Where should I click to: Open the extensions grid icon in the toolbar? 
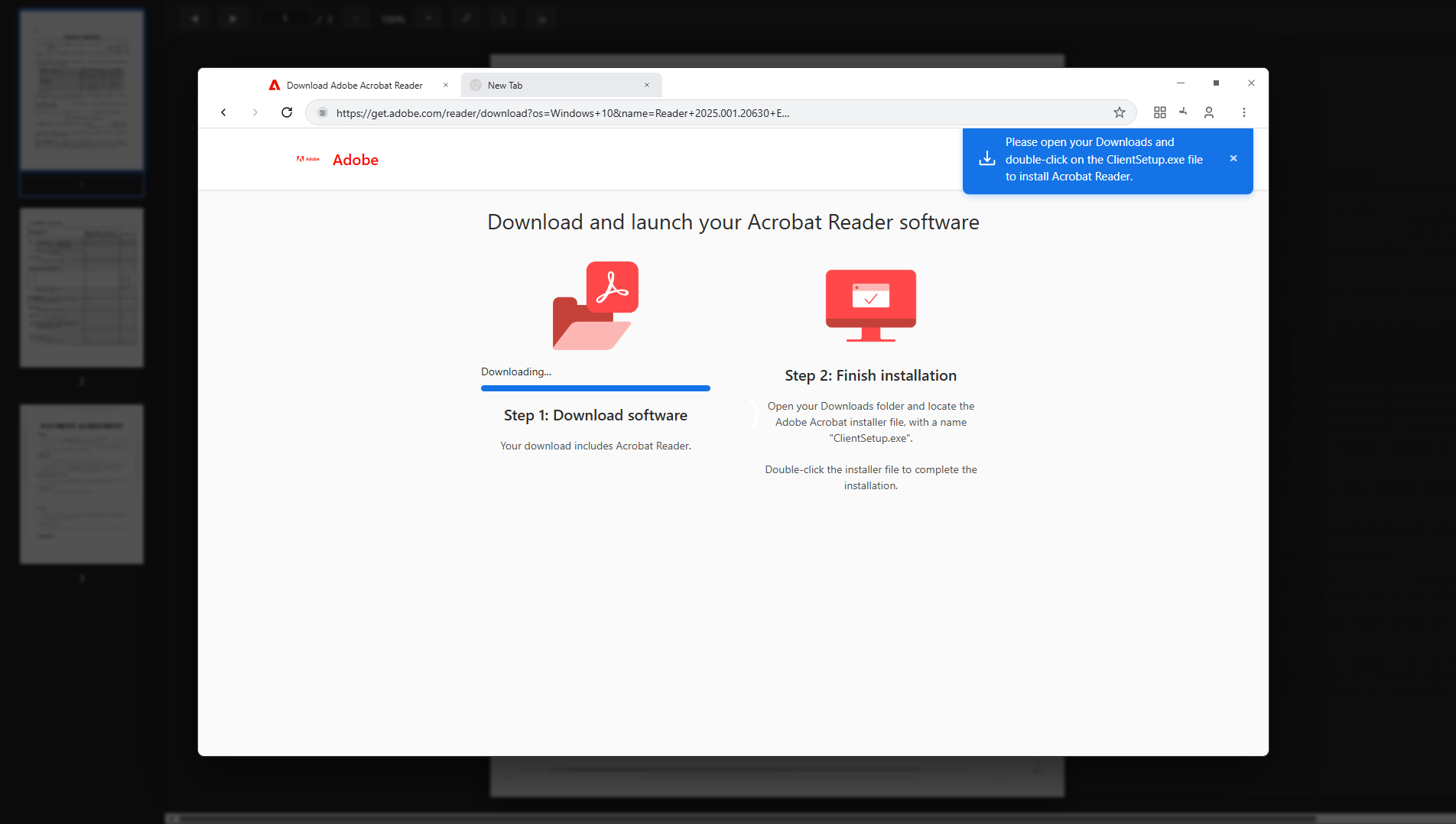point(1160,112)
